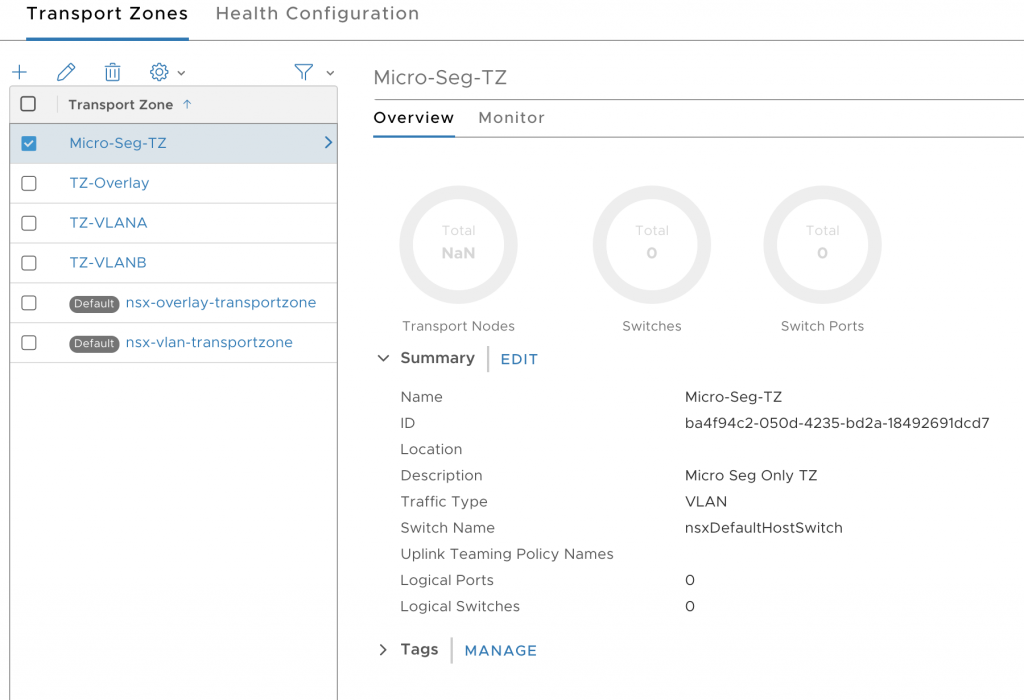
Task: Open the Health Configuration tab
Action: tap(317, 14)
